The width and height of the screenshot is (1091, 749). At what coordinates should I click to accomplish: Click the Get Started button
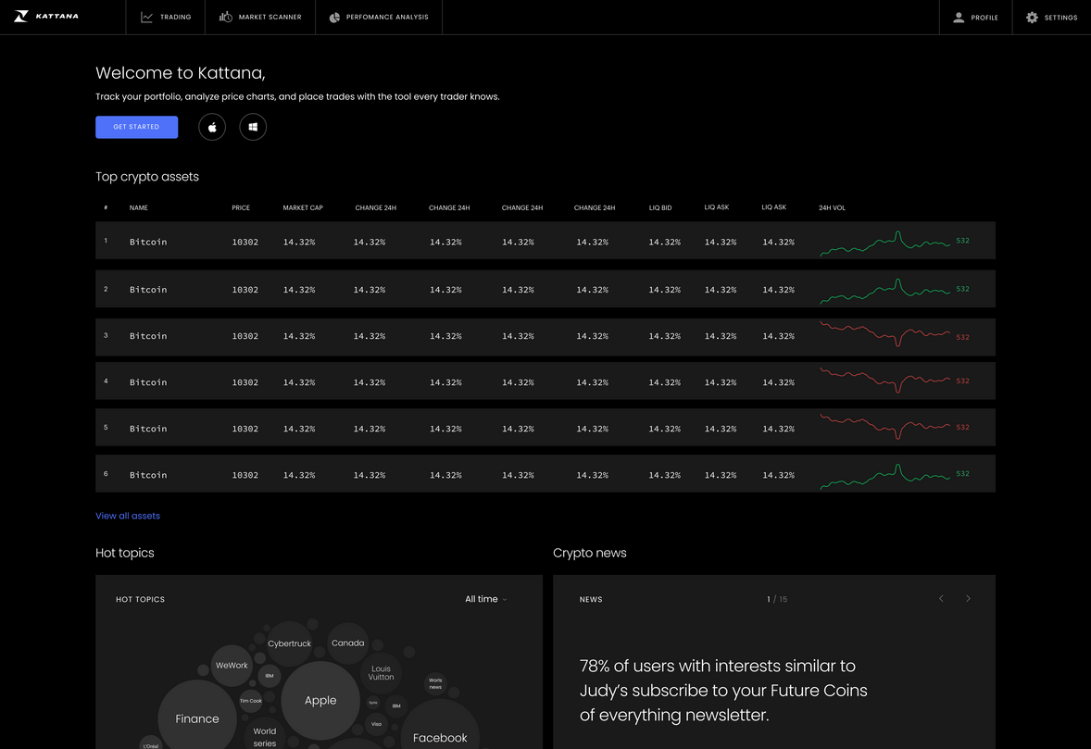click(x=136, y=127)
